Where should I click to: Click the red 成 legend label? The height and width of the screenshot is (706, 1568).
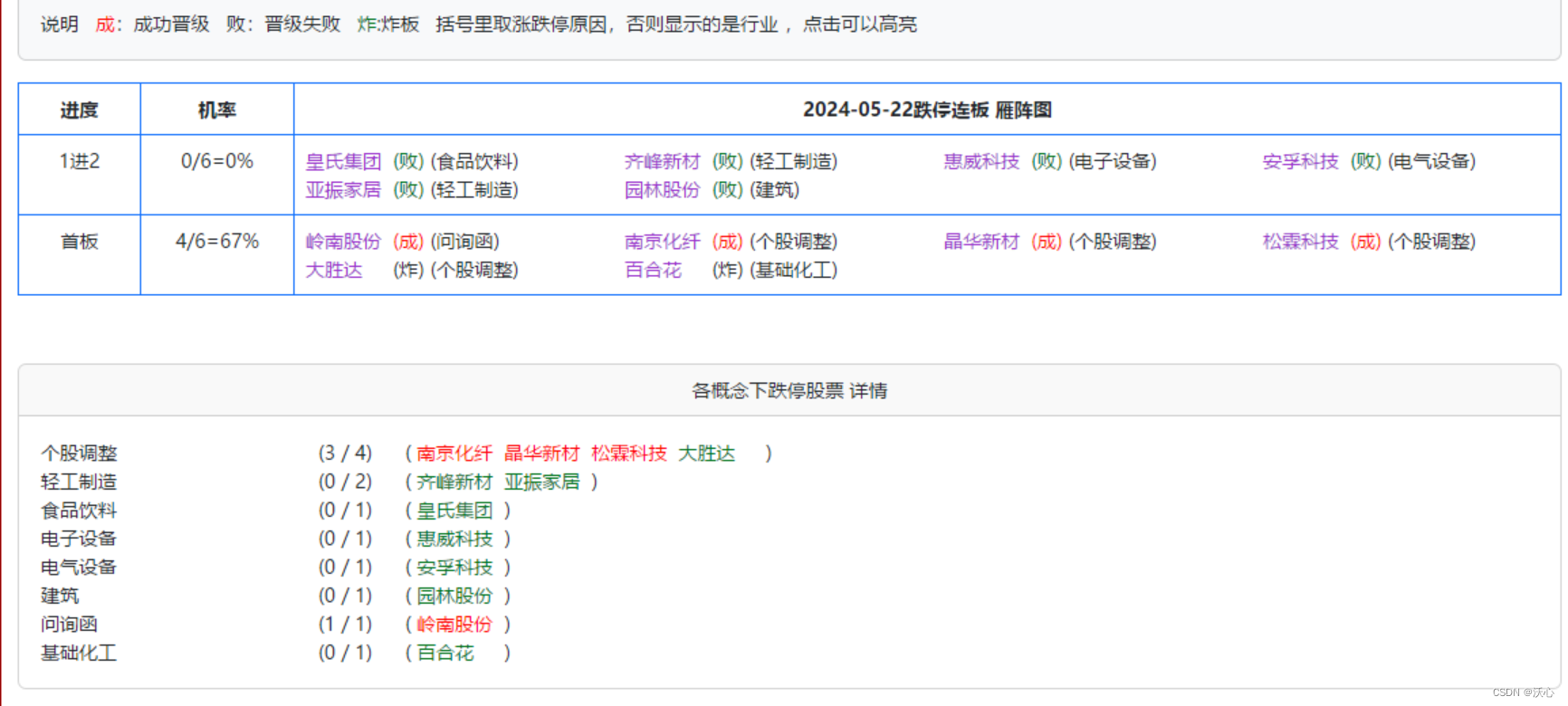(x=105, y=24)
